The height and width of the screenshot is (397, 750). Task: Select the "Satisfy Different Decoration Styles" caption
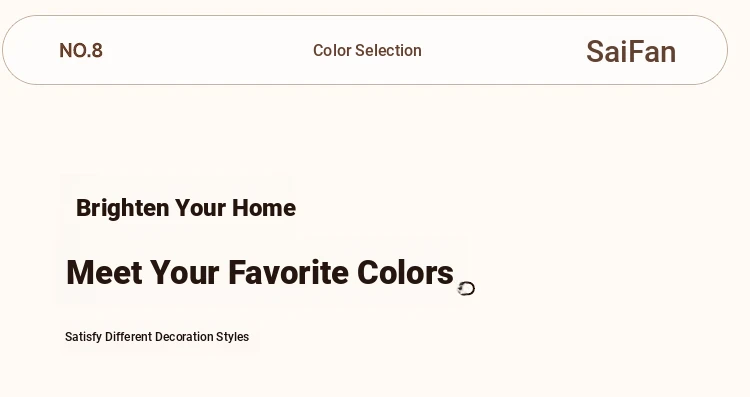pos(157,337)
